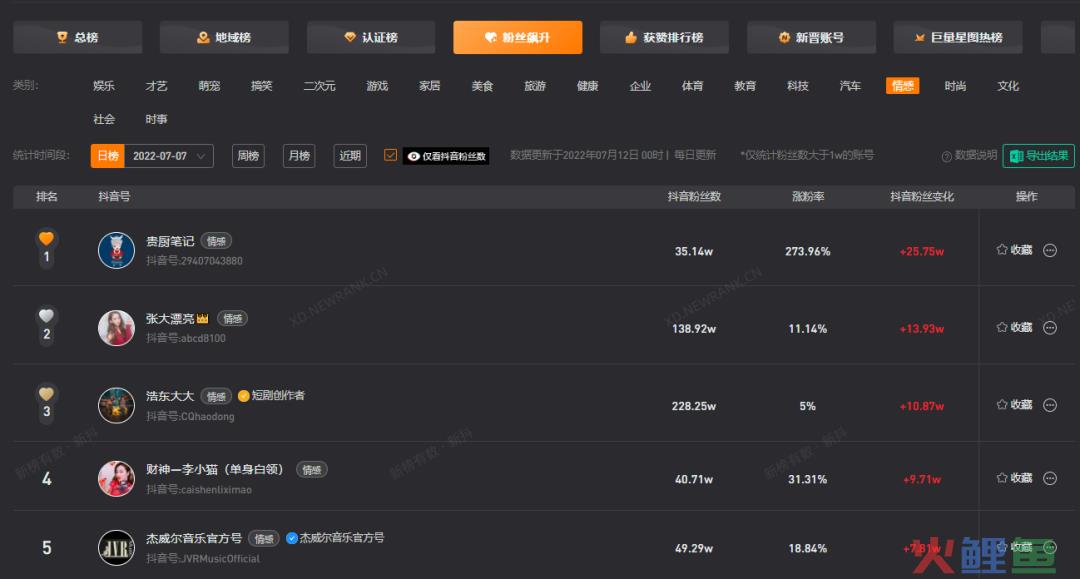Click the blue verified badge for 杰威尔音乐官方号

(x=291, y=538)
